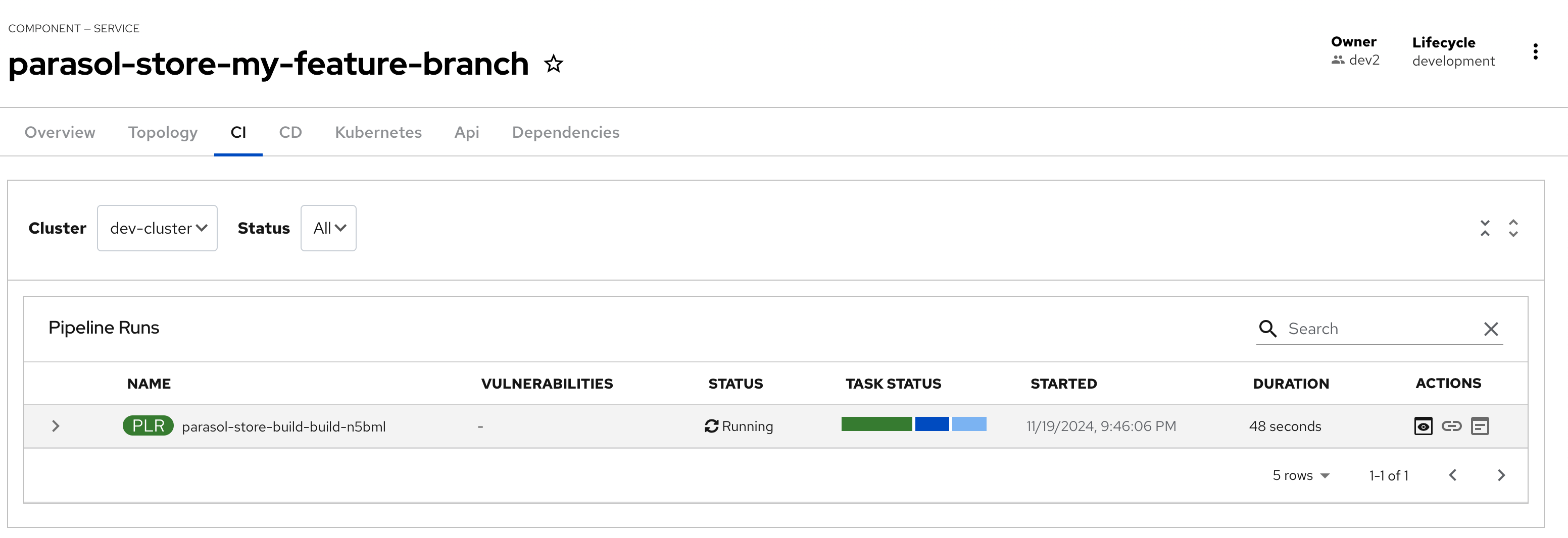The height and width of the screenshot is (538, 1568).
Task: Collapse all rows with the inward arrows icon
Action: coord(1485,229)
